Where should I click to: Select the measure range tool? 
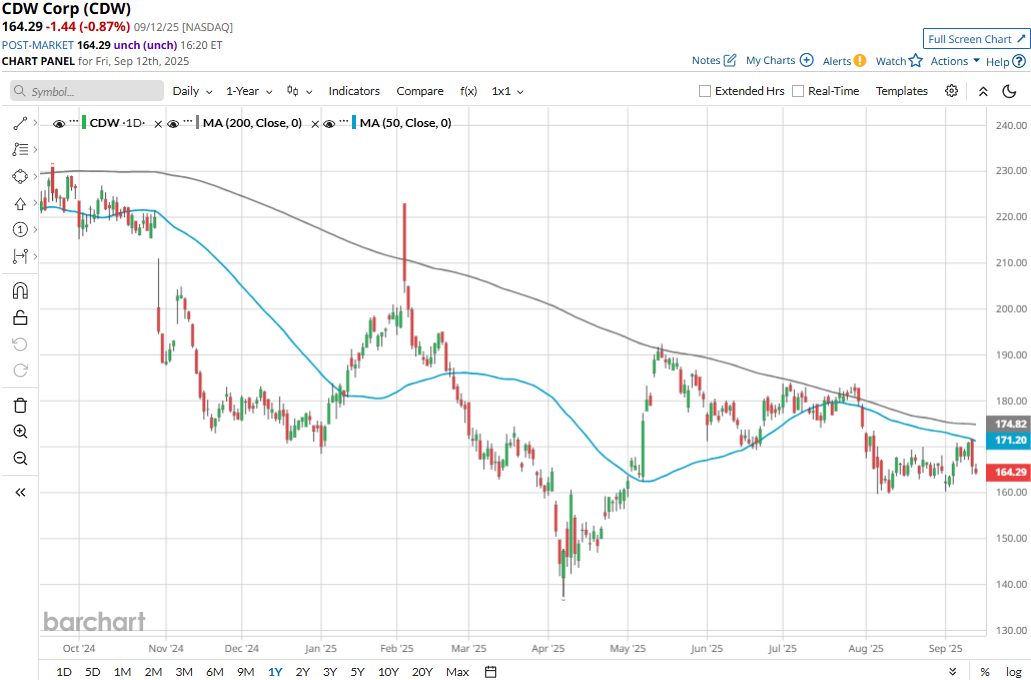(20, 256)
